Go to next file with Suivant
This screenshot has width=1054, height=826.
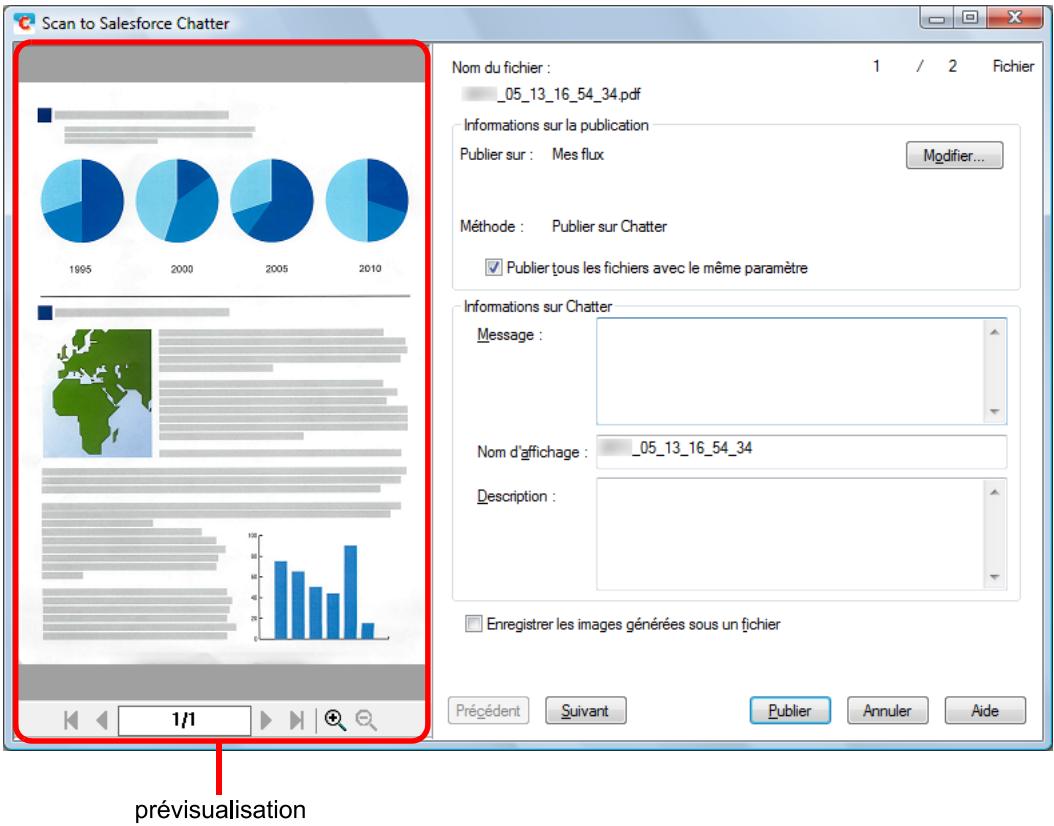pos(585,710)
